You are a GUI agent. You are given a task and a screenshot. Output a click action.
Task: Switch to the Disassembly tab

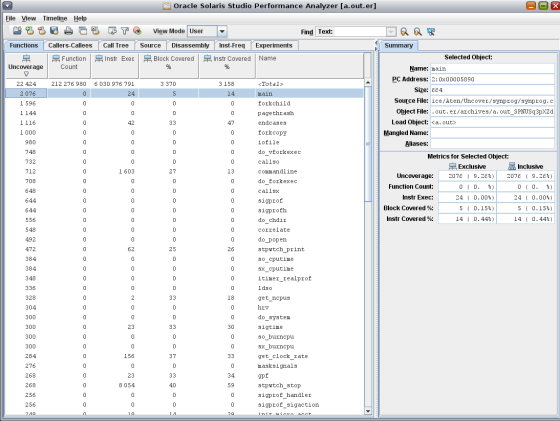pyautogui.click(x=190, y=45)
